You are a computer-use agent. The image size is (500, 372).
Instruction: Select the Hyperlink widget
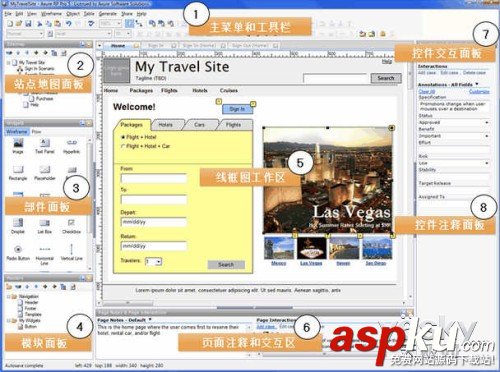[x=71, y=146]
